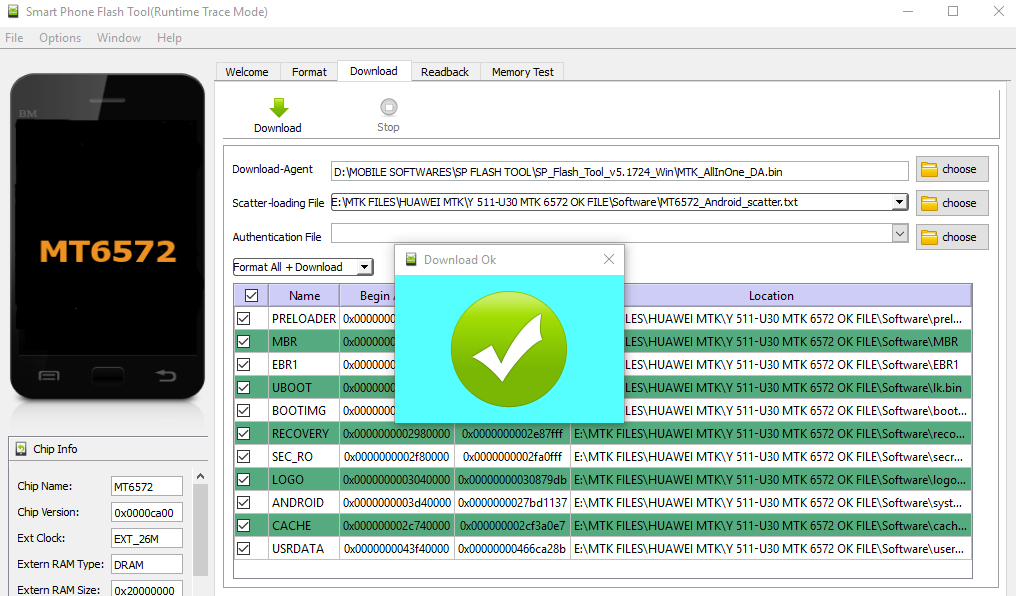Switch to the Memory Test tab

[522, 72]
